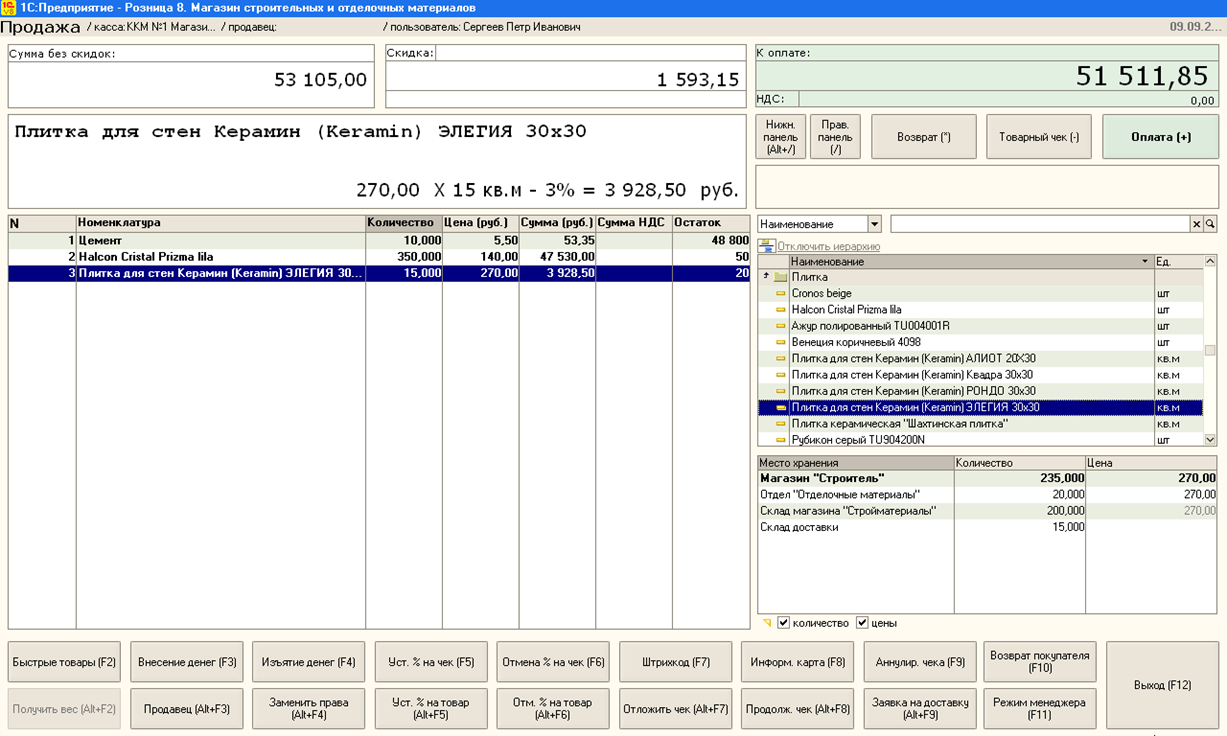Switch to Режим менеджера (F11)
Viewport: 1227px width, 736px height.
click(1040, 709)
